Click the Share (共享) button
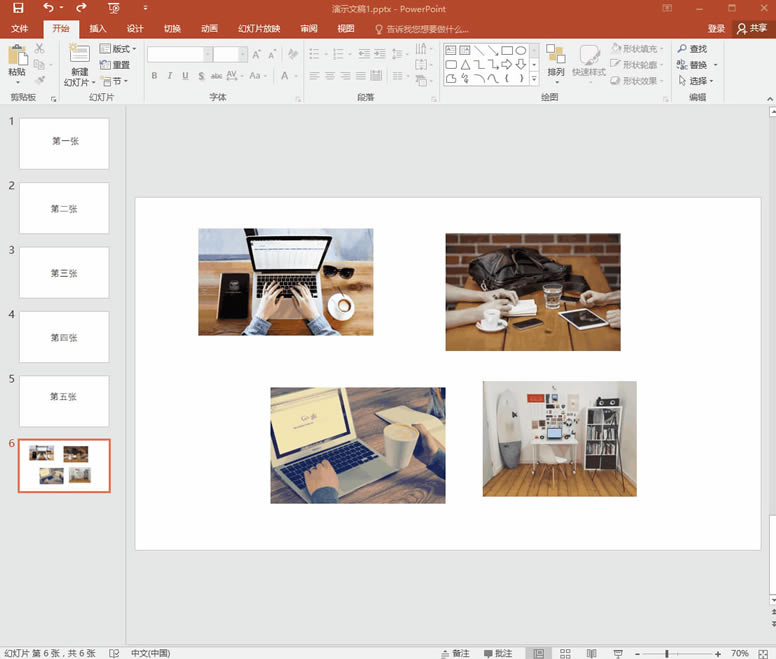This screenshot has height=659, width=776. pos(751,29)
